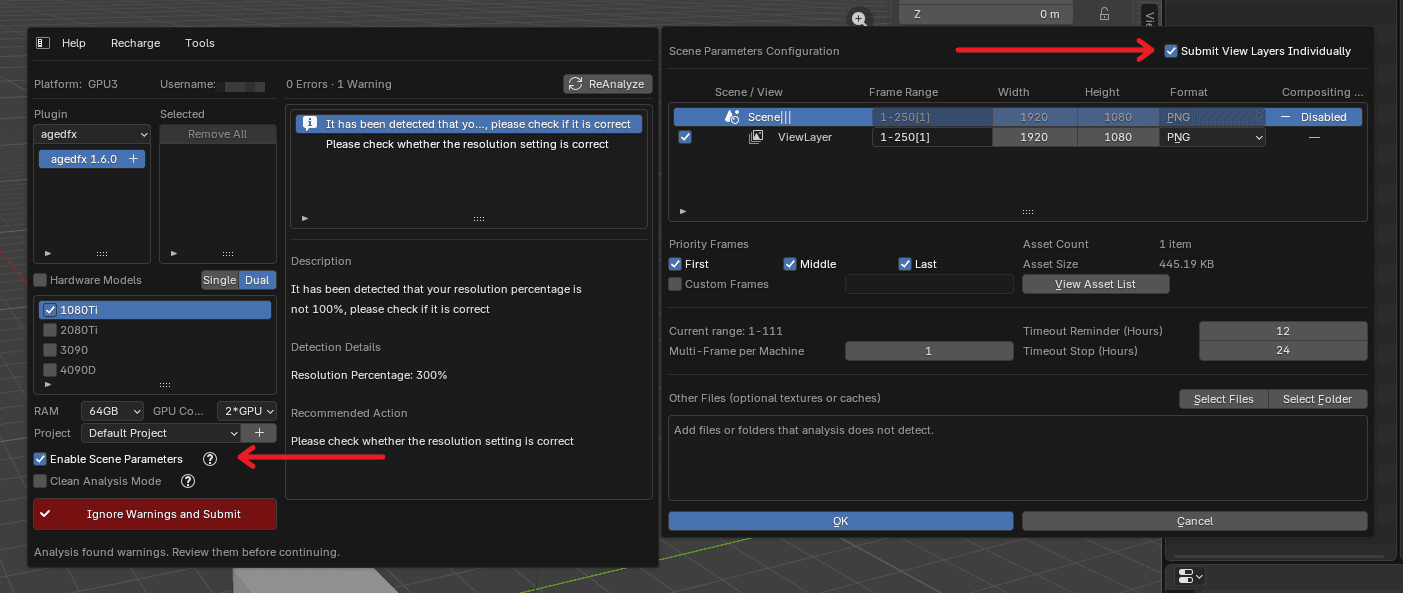Viewport: 1403px width, 593px height.
Task: Click Ignore Warnings and Submit
Action: click(155, 514)
